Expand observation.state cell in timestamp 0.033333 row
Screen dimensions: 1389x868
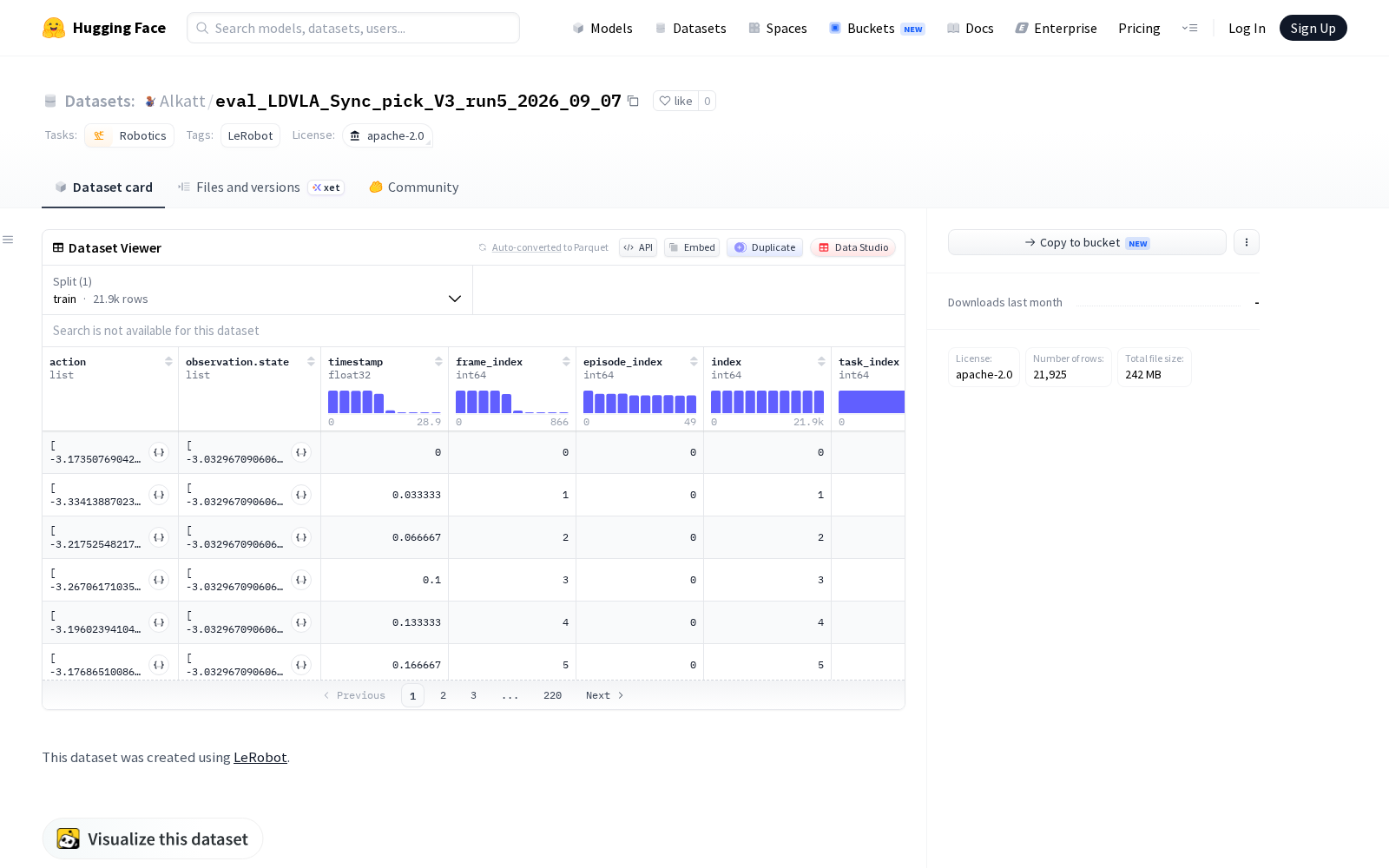click(x=301, y=495)
